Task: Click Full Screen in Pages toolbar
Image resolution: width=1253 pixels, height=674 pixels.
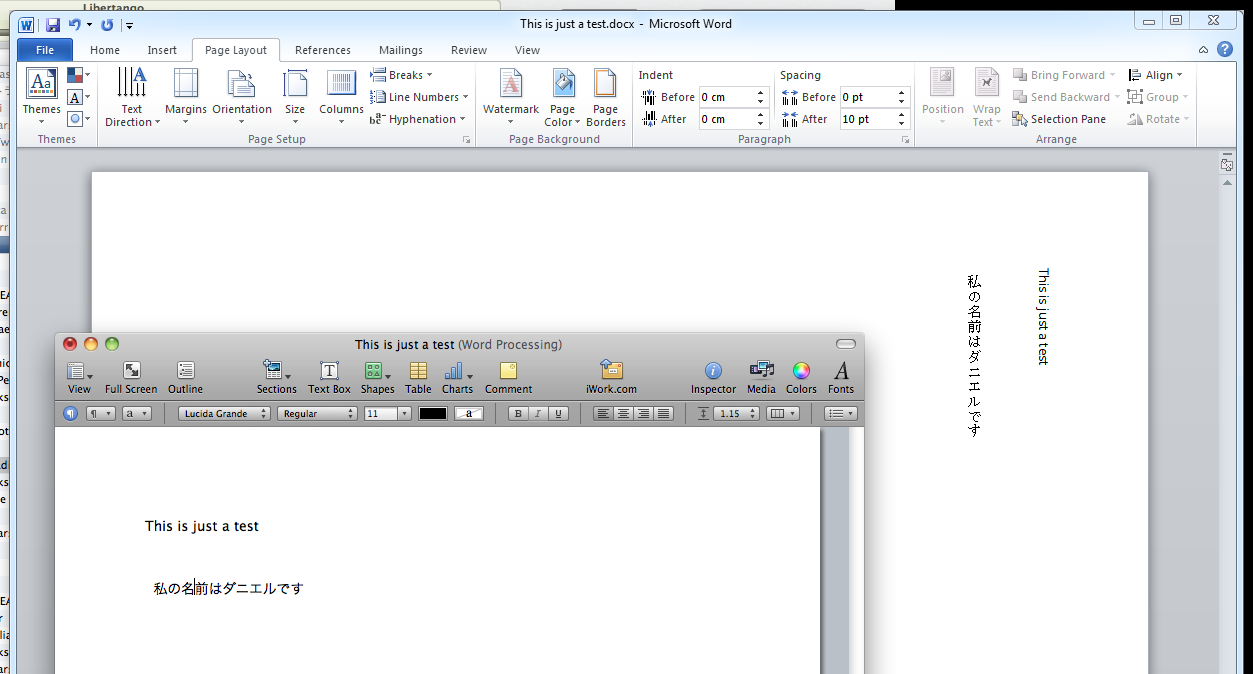Action: tap(131, 378)
